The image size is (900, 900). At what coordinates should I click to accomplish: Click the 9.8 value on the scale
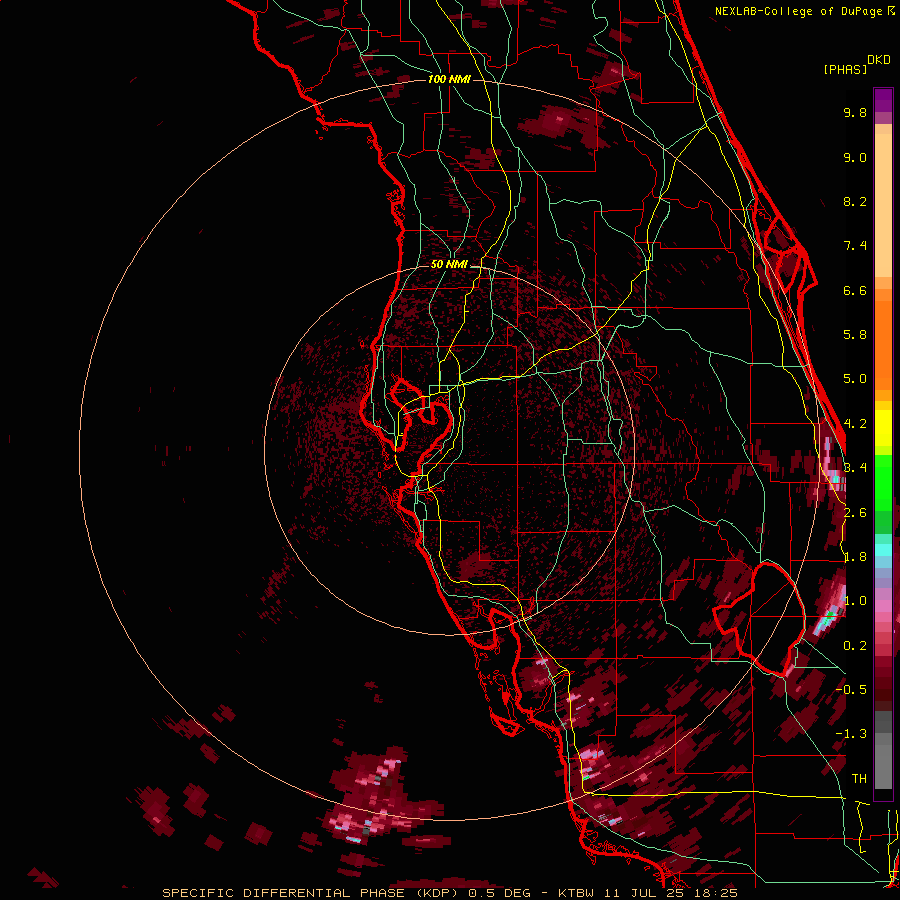click(855, 112)
